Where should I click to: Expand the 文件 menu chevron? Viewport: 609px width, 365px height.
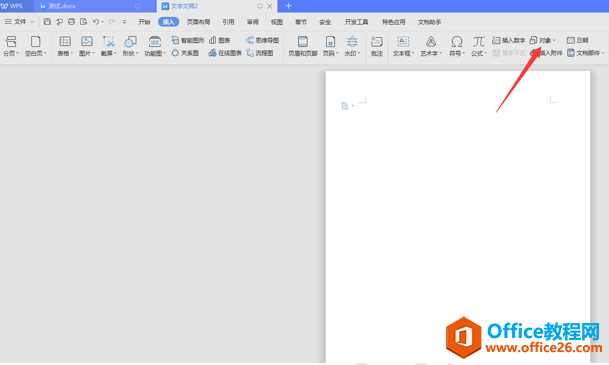(32, 22)
